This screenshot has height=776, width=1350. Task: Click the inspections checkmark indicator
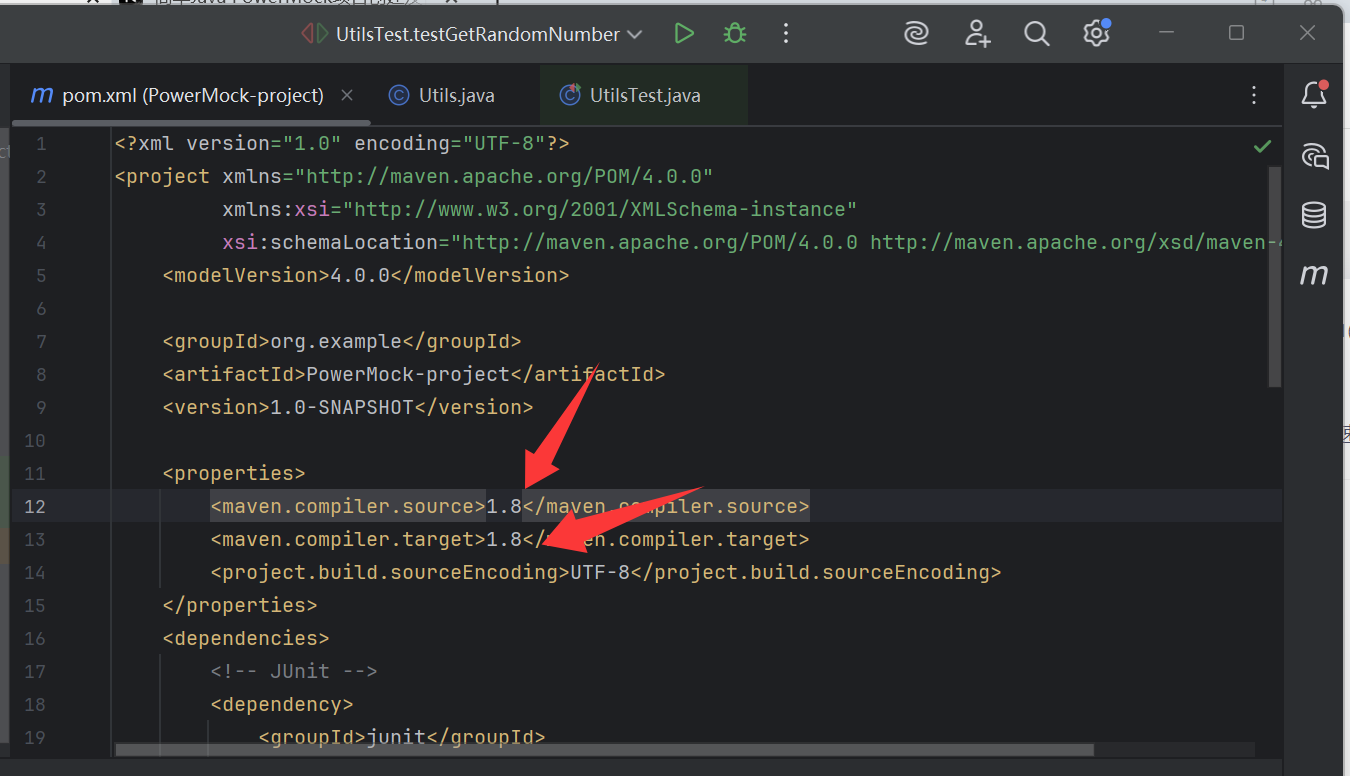tap(1262, 145)
